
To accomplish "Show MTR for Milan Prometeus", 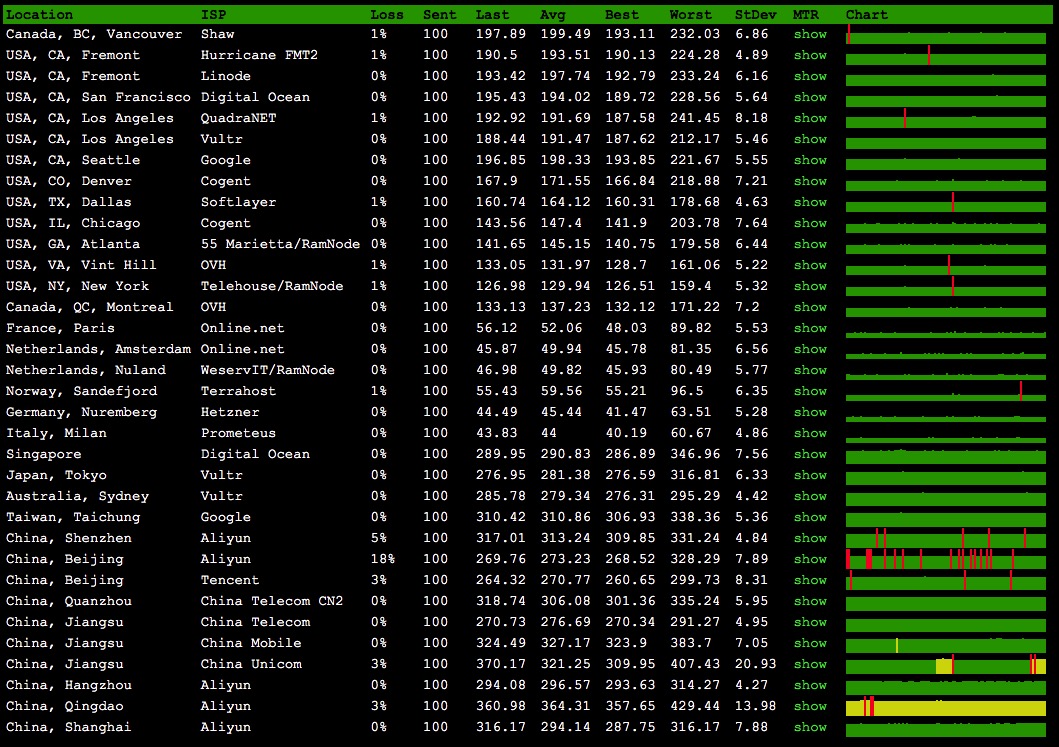I will (810, 432).
